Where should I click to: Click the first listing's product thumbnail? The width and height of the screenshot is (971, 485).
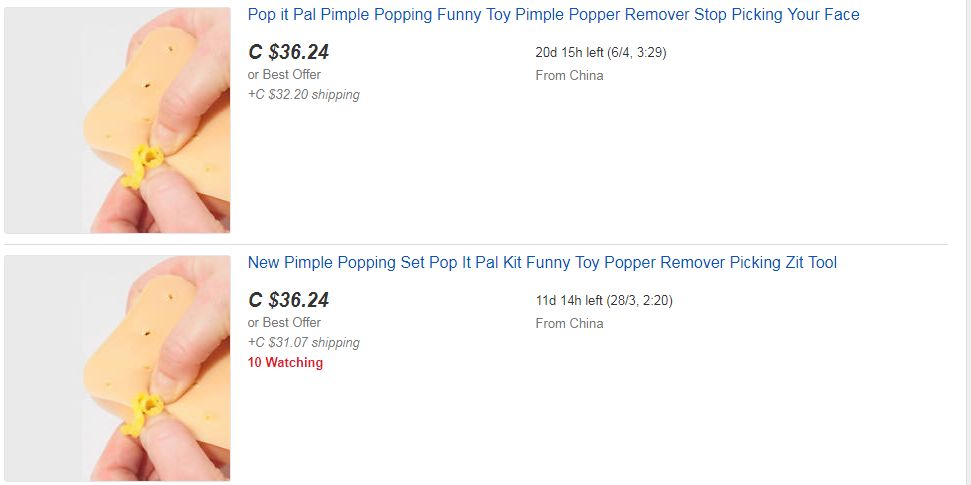point(117,120)
